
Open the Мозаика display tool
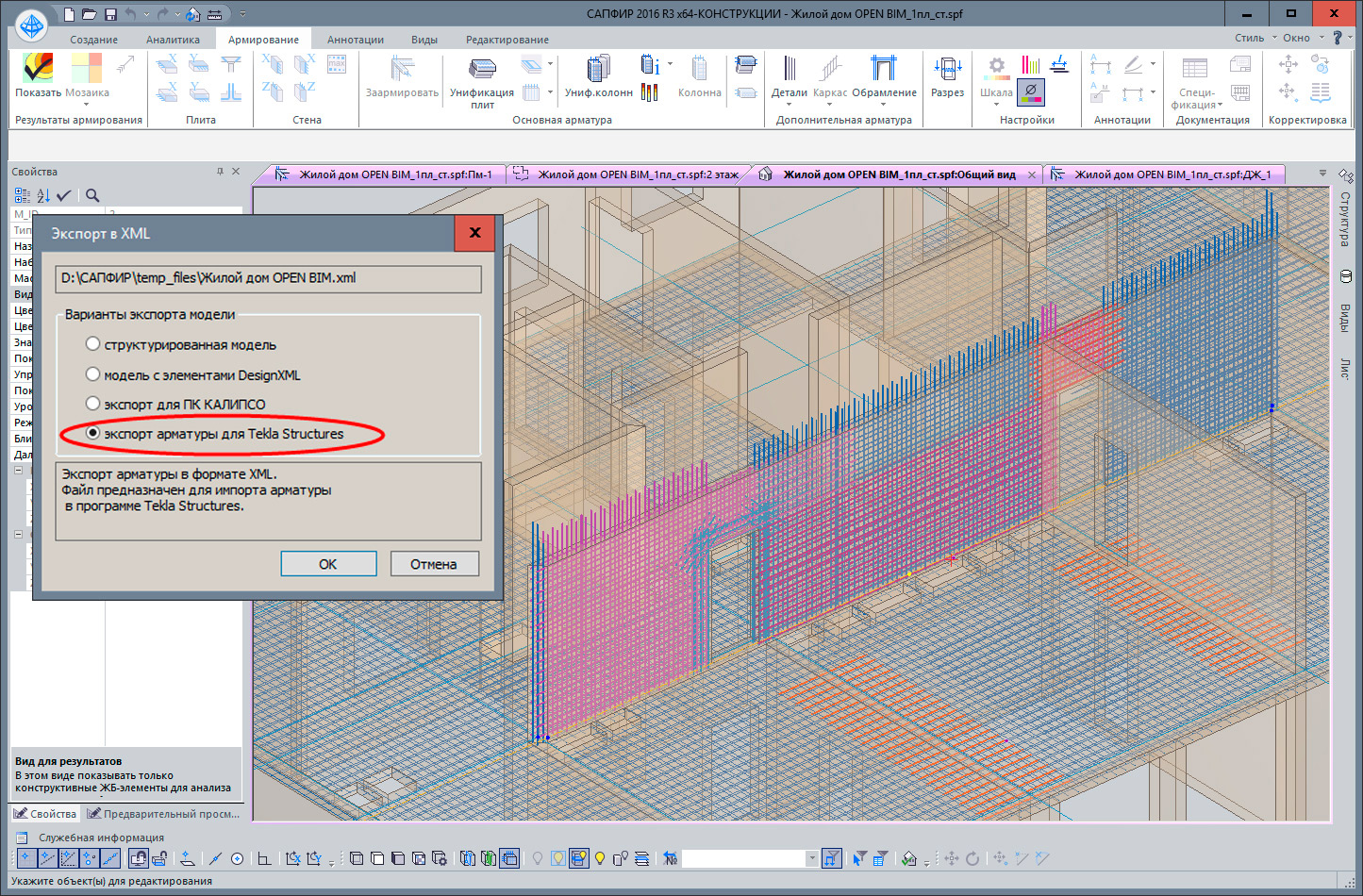point(87,69)
